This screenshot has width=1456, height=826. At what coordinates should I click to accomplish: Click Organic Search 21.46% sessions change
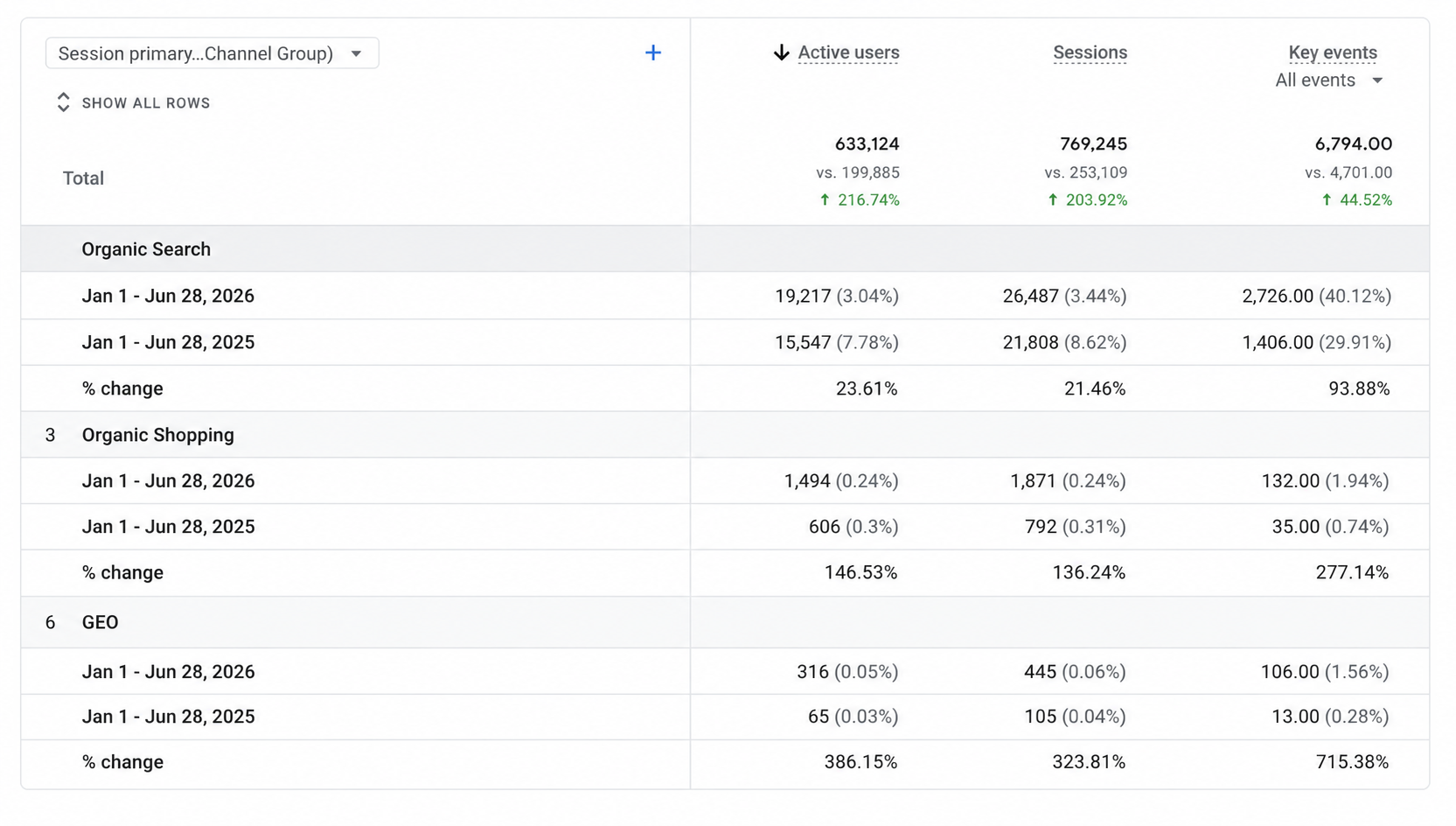click(1095, 388)
